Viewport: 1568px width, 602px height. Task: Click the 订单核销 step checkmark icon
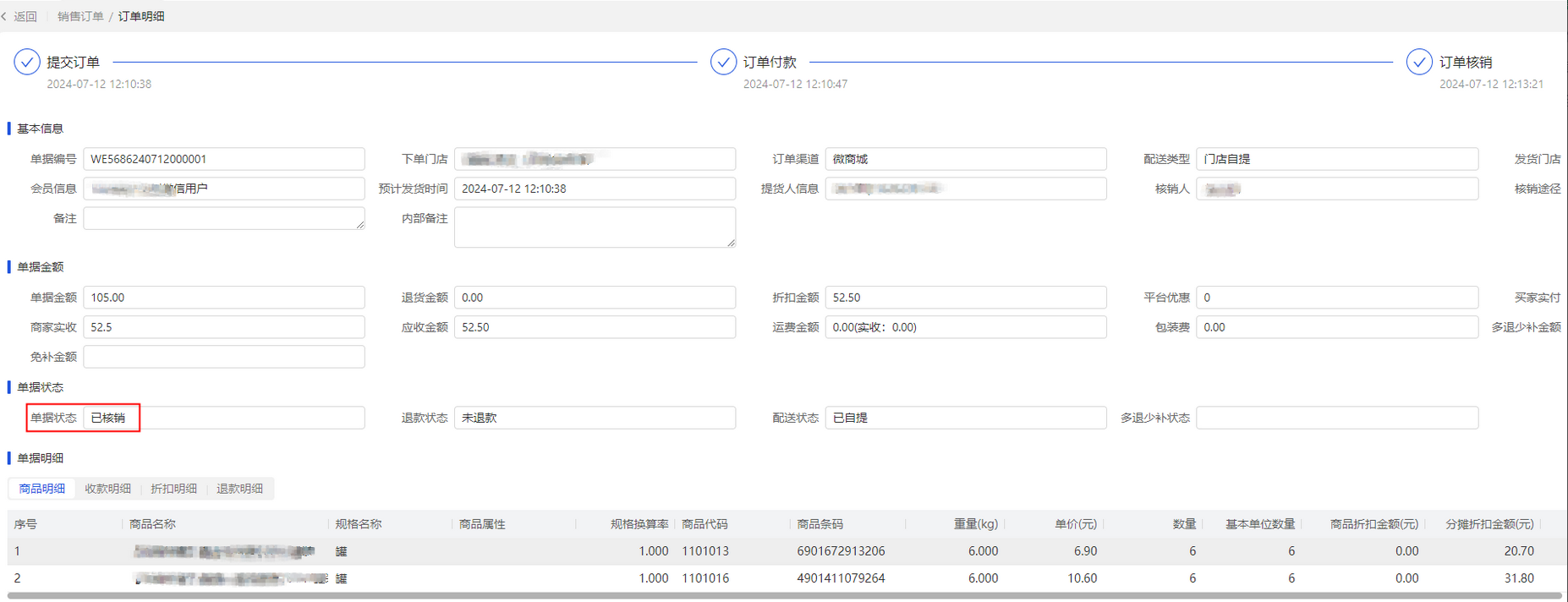point(1419,62)
